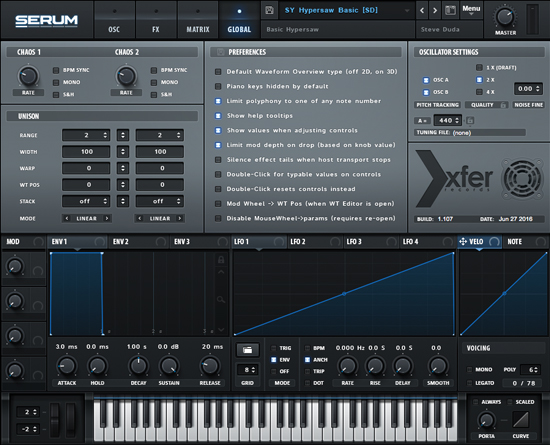
Task: Click second MODE previous arrow before LINEAR
Action: 140,218
